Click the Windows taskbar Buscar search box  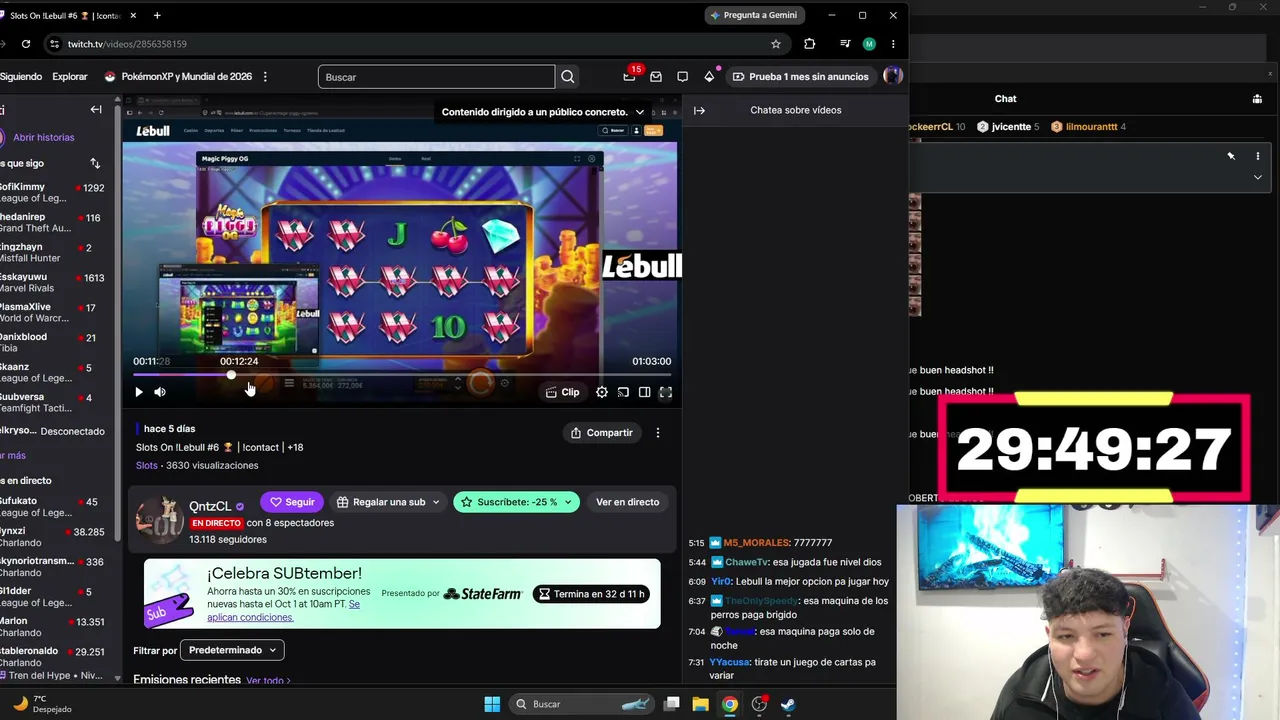pos(582,704)
